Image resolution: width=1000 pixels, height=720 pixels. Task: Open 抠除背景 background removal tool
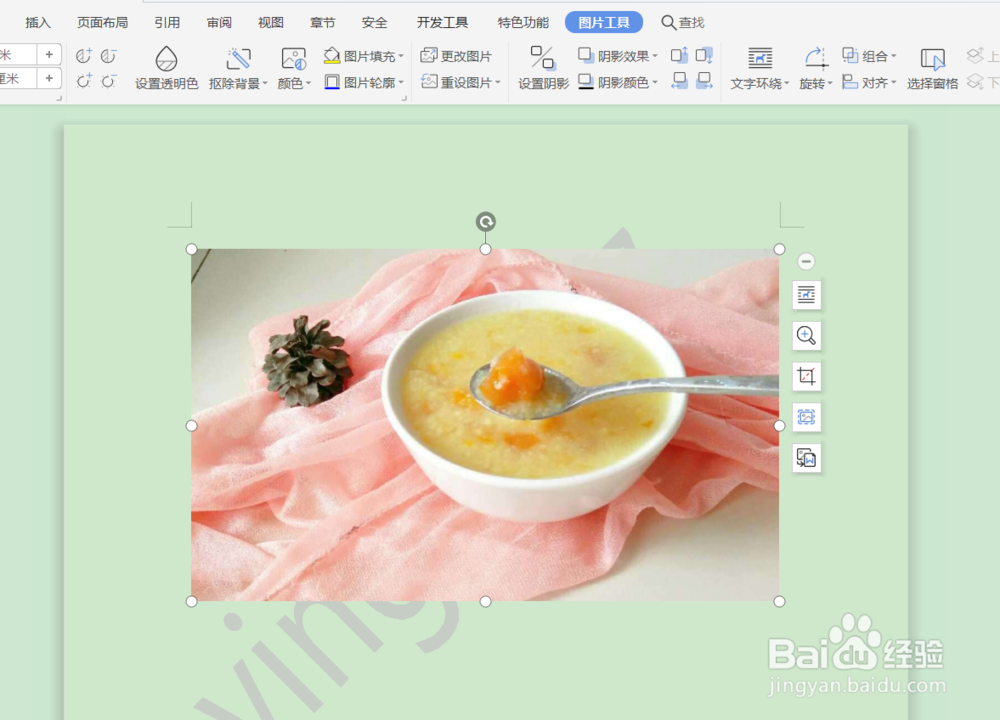click(x=238, y=68)
